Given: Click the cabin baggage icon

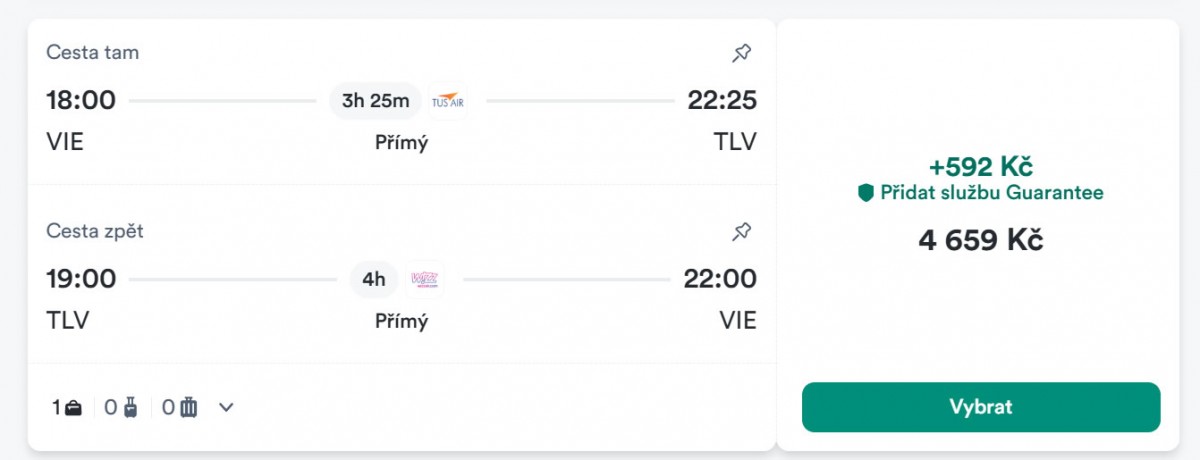Looking at the screenshot, I should [x=130, y=407].
